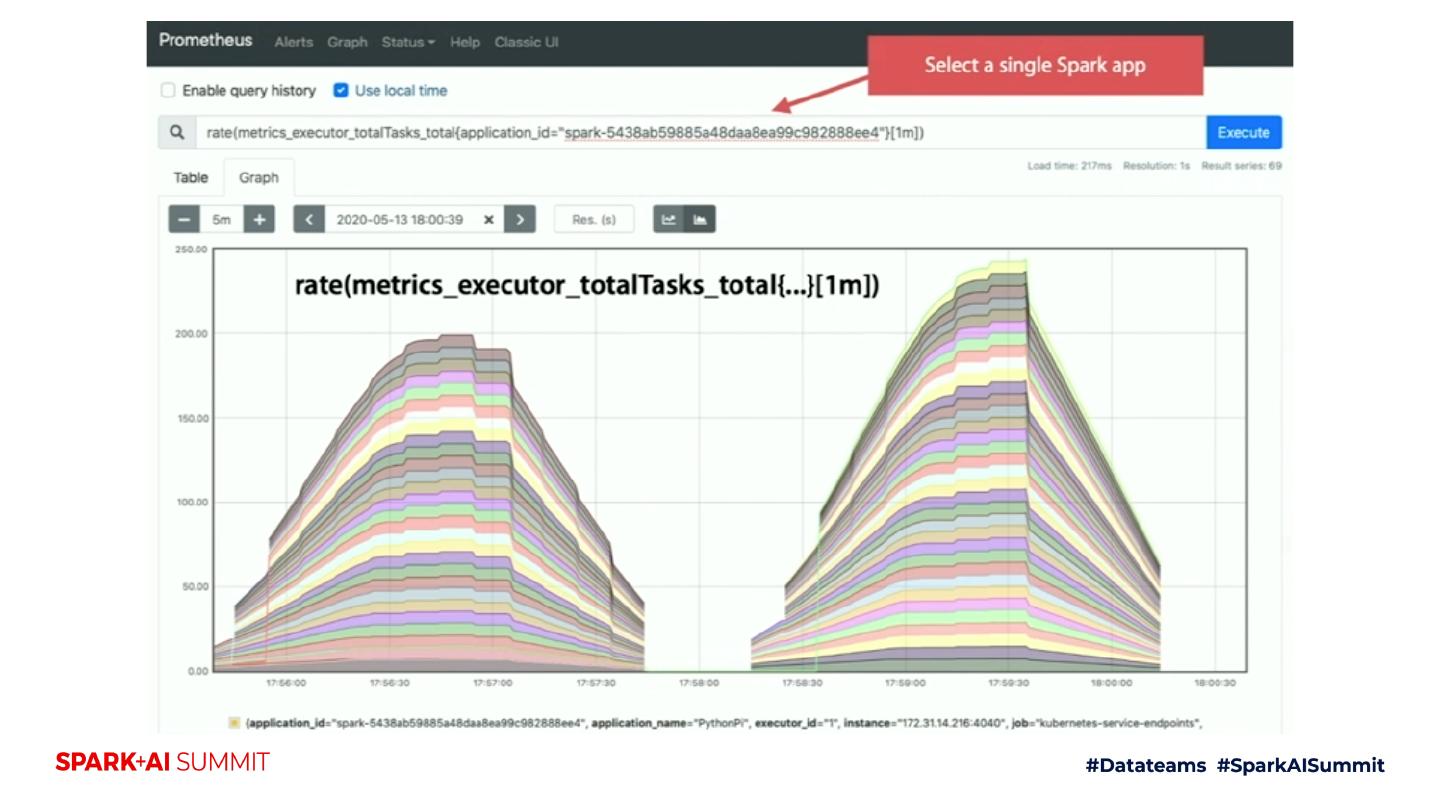Switch to unstacked line graph mode

(669, 219)
